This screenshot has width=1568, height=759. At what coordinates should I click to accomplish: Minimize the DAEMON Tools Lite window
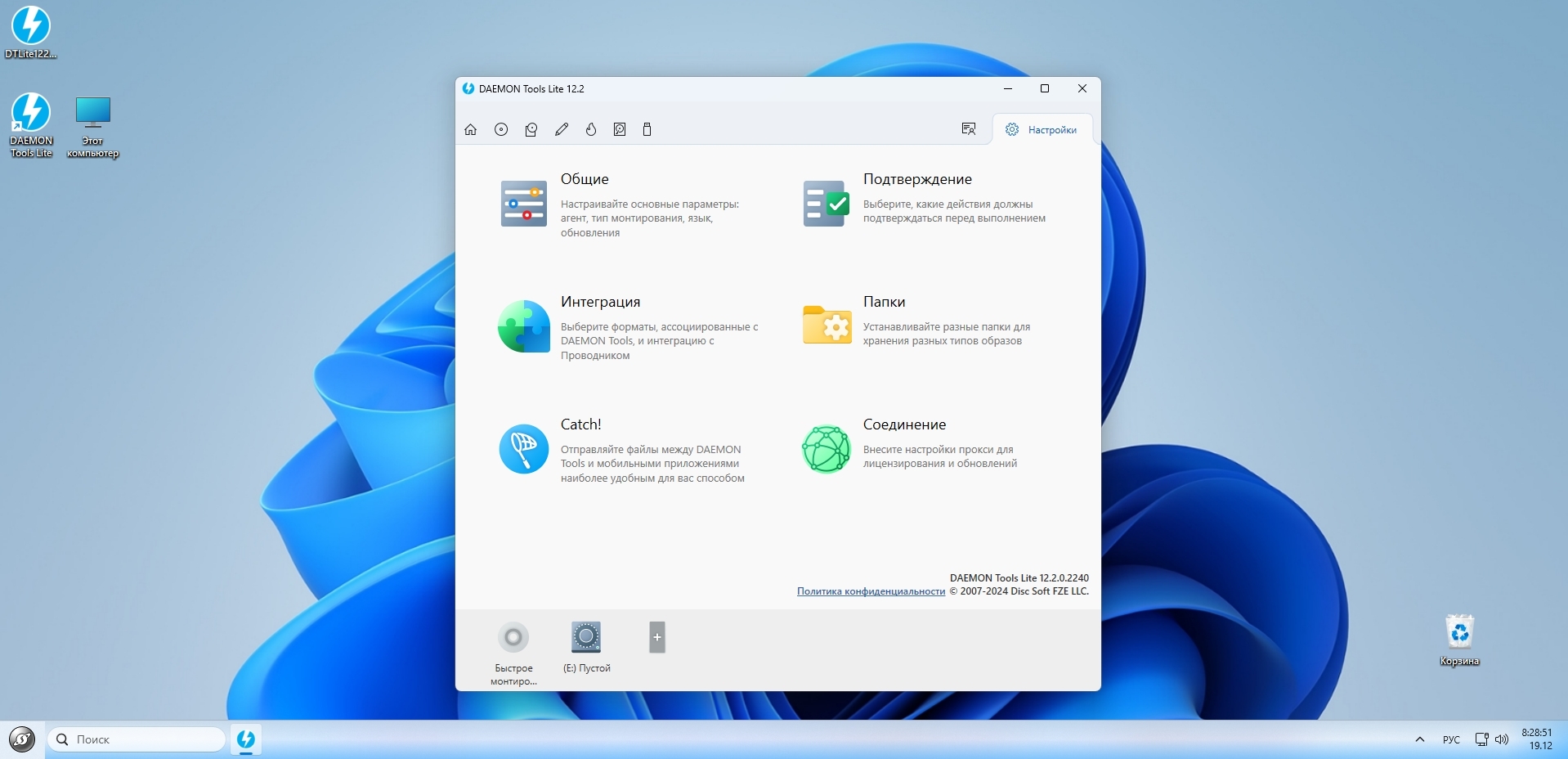tap(1008, 88)
